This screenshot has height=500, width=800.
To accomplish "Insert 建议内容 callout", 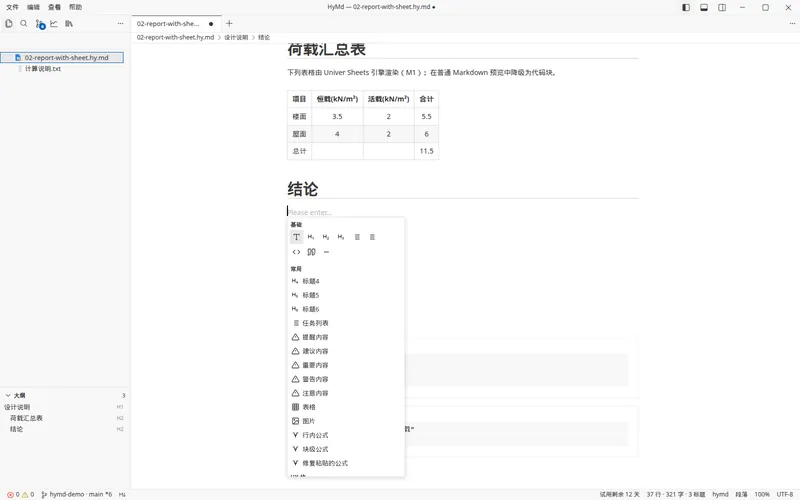I will coord(346,351).
